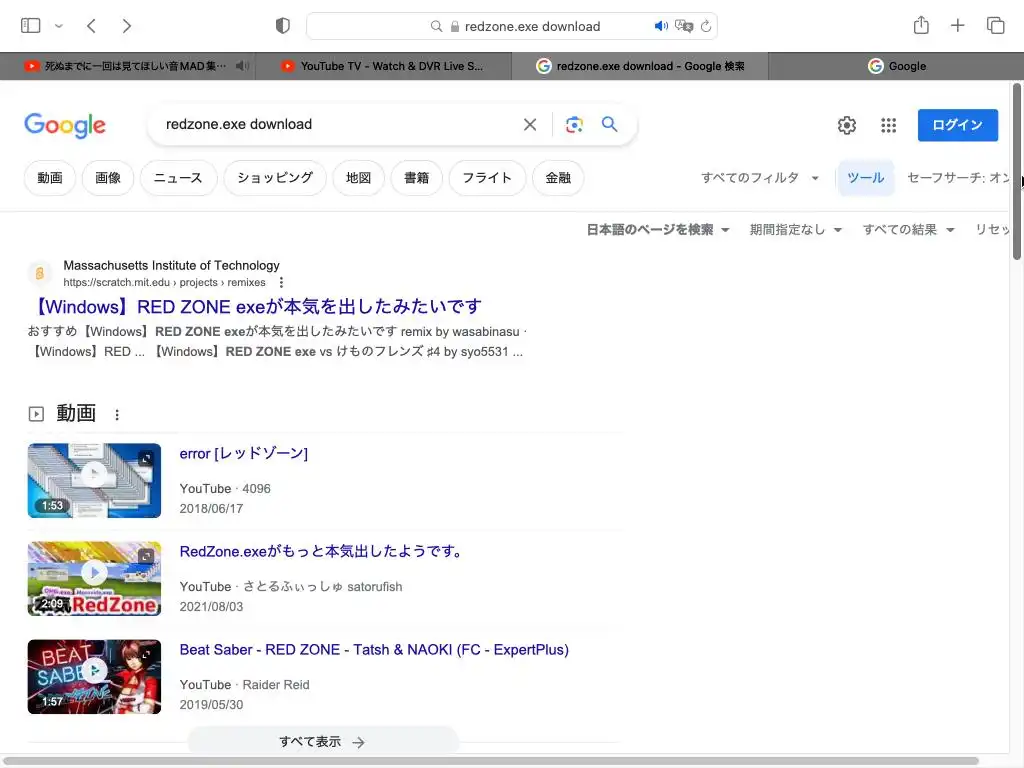This screenshot has width=1024, height=768.
Task: Open 日本語のページを検索 language dropdown
Action: tap(658, 229)
